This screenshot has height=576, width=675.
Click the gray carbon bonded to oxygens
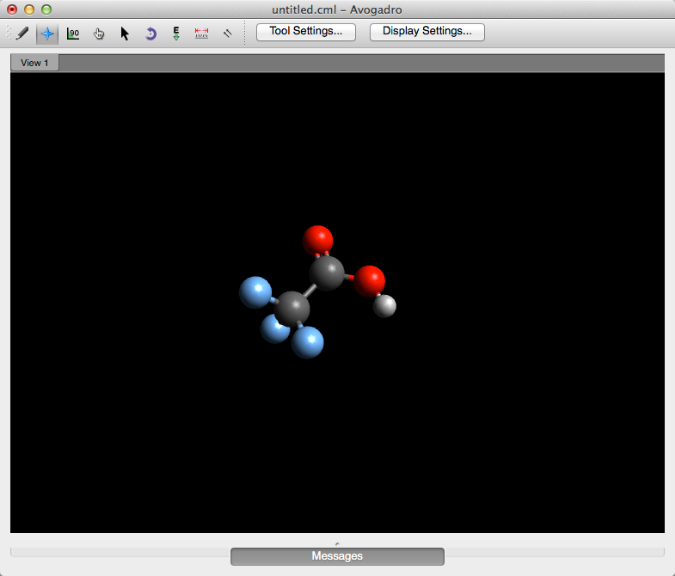tap(326, 271)
